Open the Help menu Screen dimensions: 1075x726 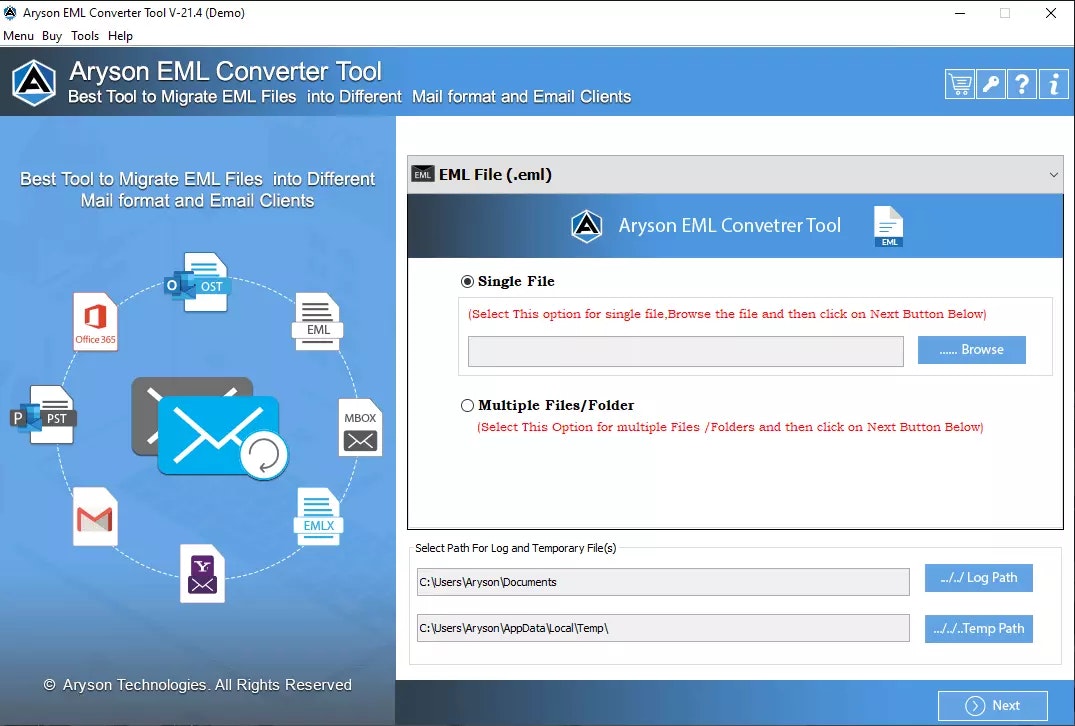tap(120, 36)
